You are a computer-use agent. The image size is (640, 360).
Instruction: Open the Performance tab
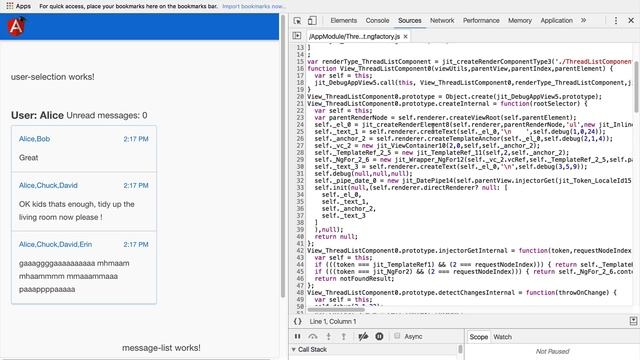coord(481,20)
